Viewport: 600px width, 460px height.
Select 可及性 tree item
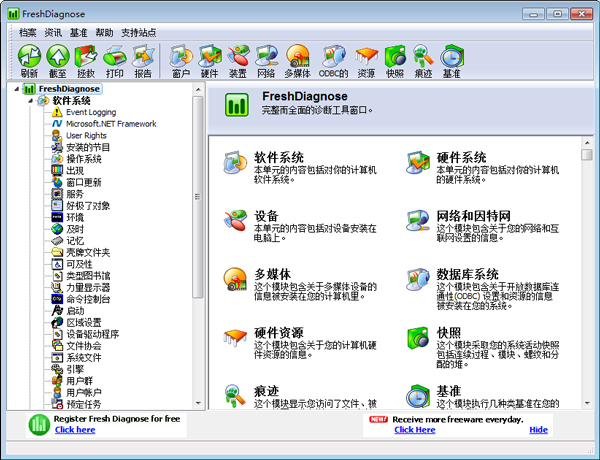click(x=79, y=264)
